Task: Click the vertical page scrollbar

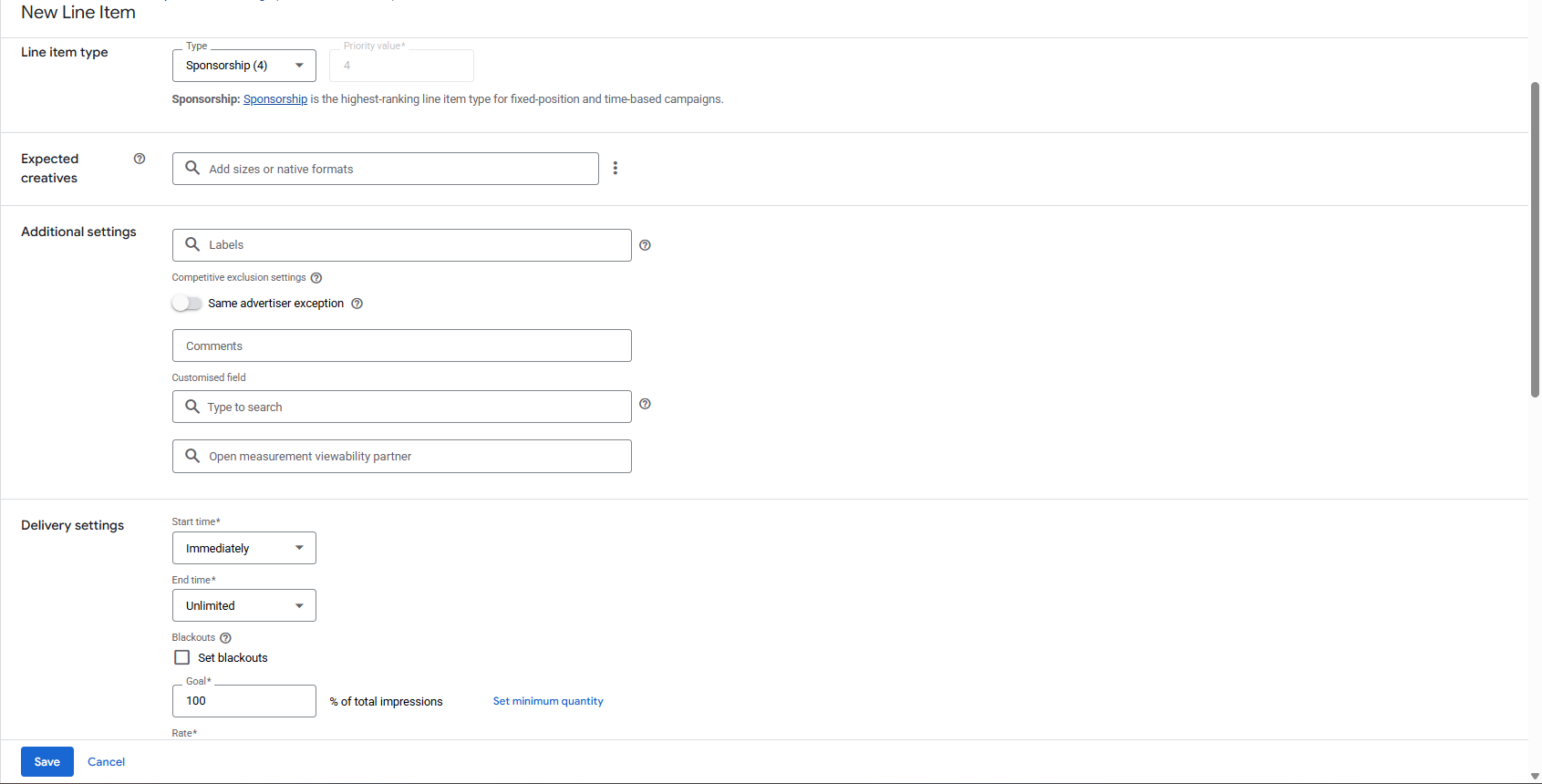Action: (1535, 239)
